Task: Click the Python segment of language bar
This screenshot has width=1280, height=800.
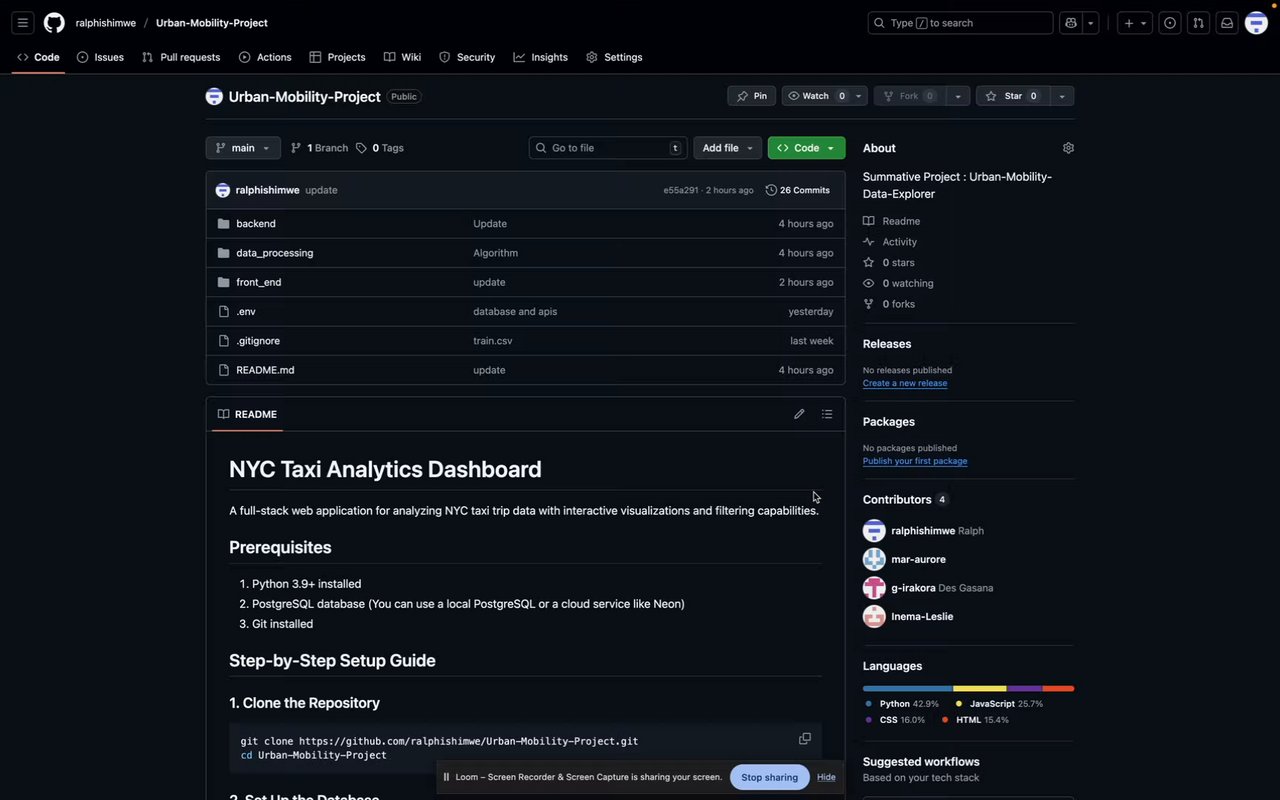Action: pyautogui.click(x=908, y=689)
